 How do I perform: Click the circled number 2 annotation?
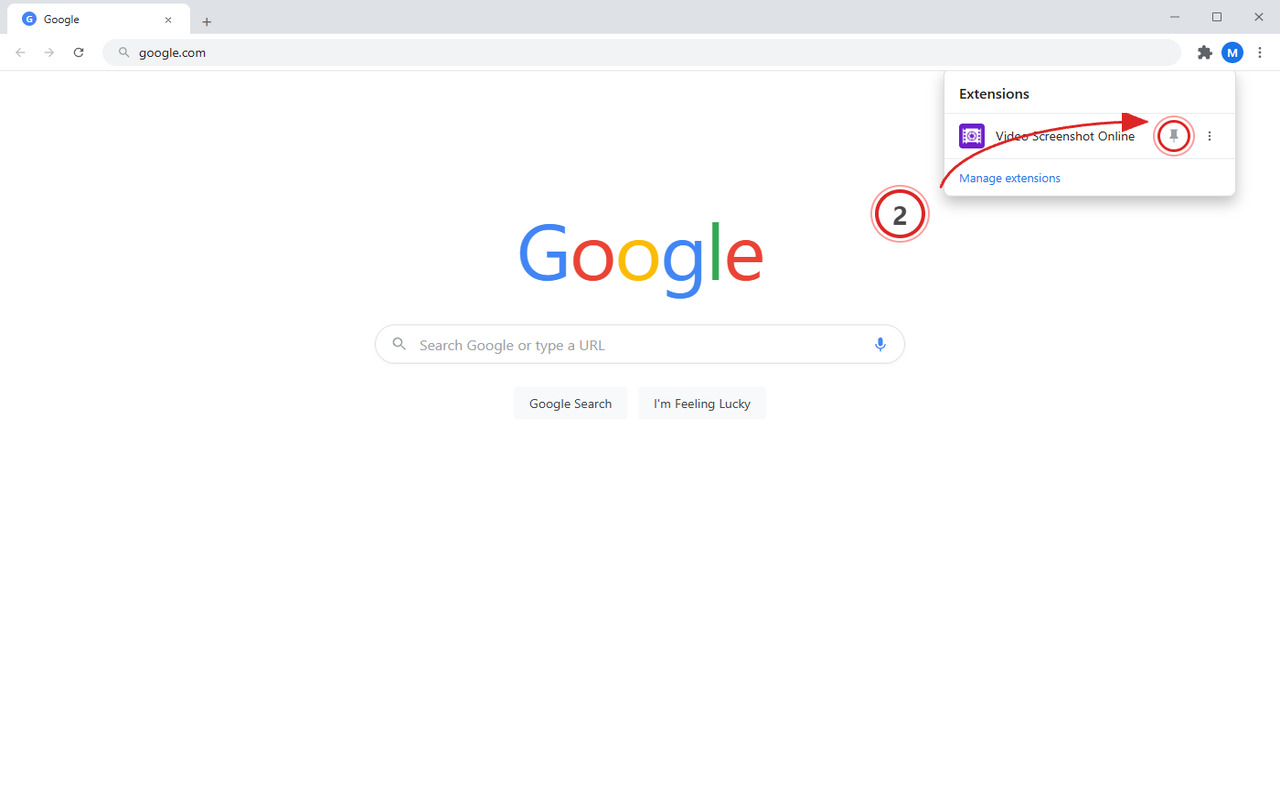coord(900,213)
